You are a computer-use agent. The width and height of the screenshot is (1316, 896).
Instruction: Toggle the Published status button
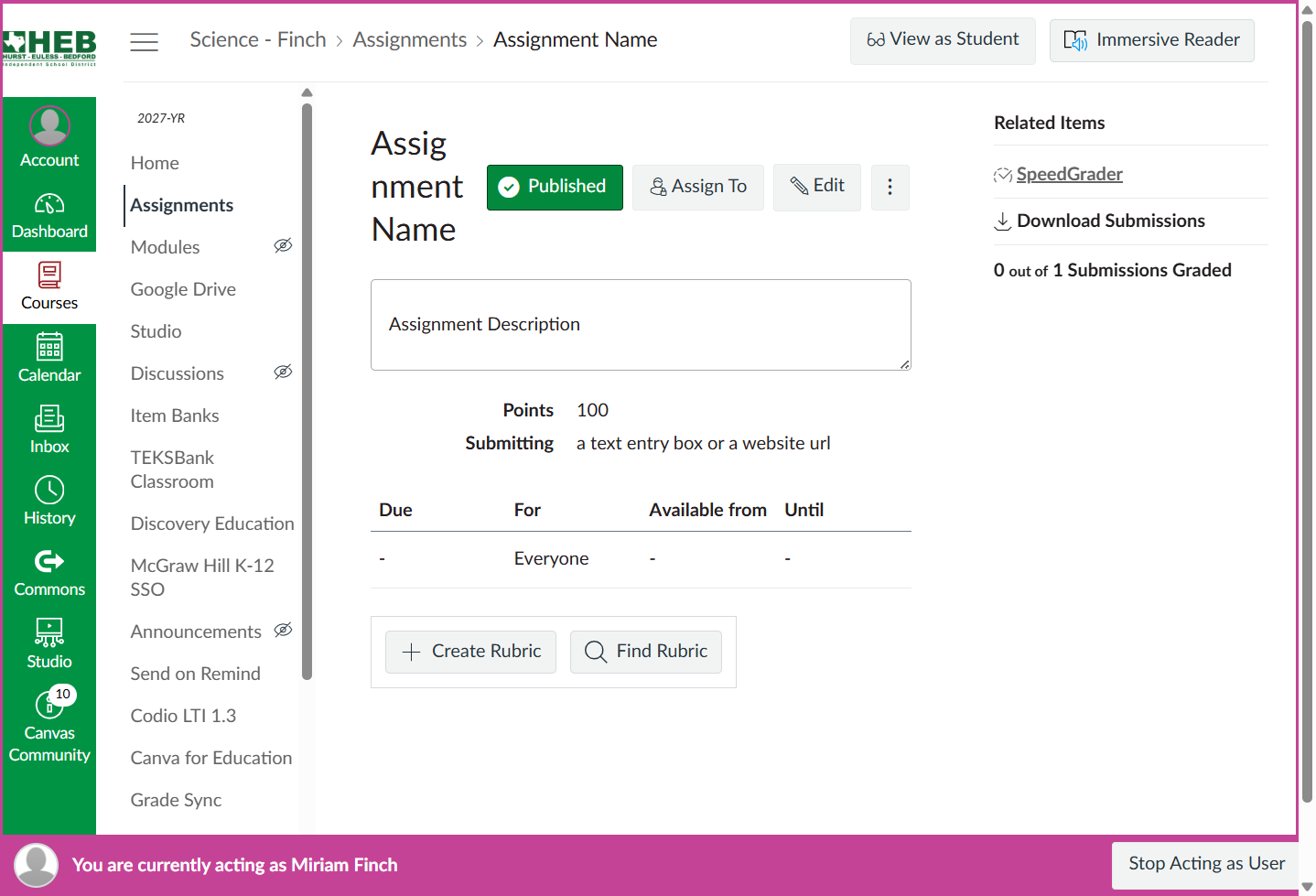click(555, 187)
